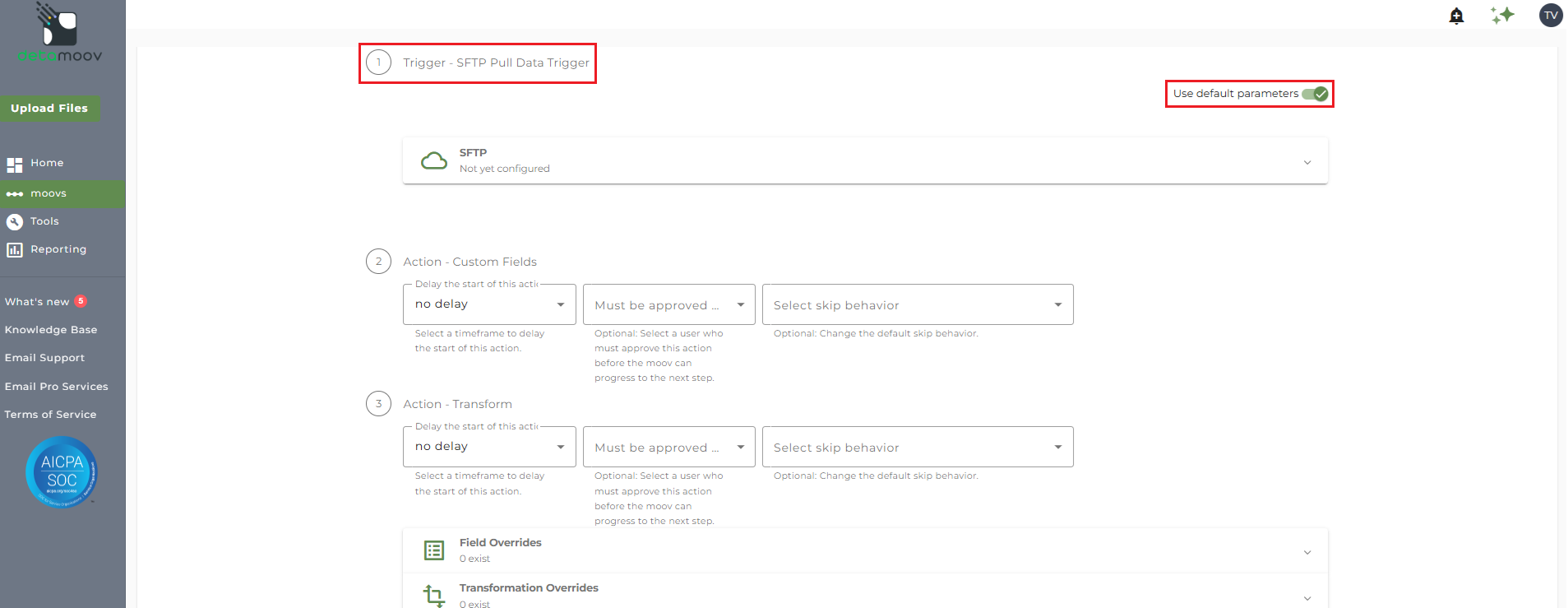Screen dimensions: 1568x608
Task: Click the SFTP cloud icon
Action: point(433,160)
